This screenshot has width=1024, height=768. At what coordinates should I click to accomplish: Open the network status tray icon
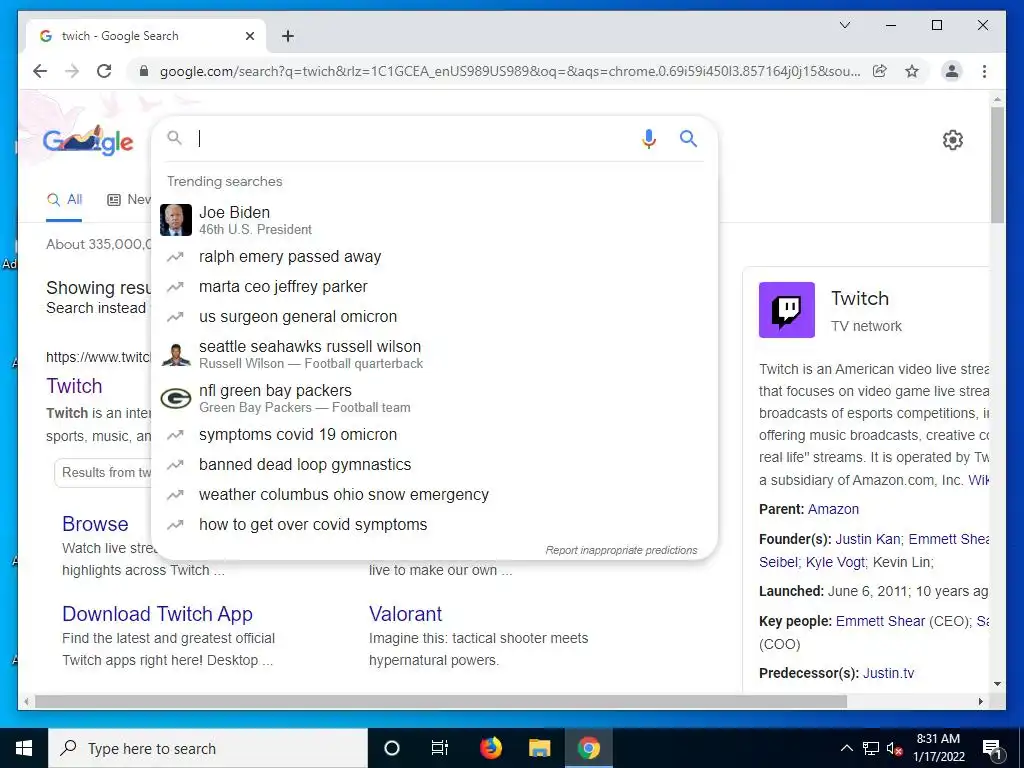(x=871, y=748)
